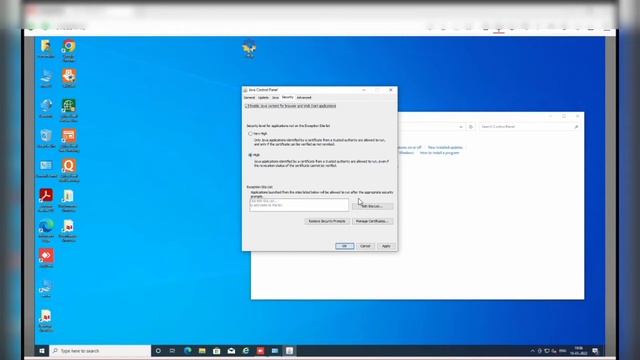Launch Microsoft Edge from the taskbar

[x=187, y=351]
